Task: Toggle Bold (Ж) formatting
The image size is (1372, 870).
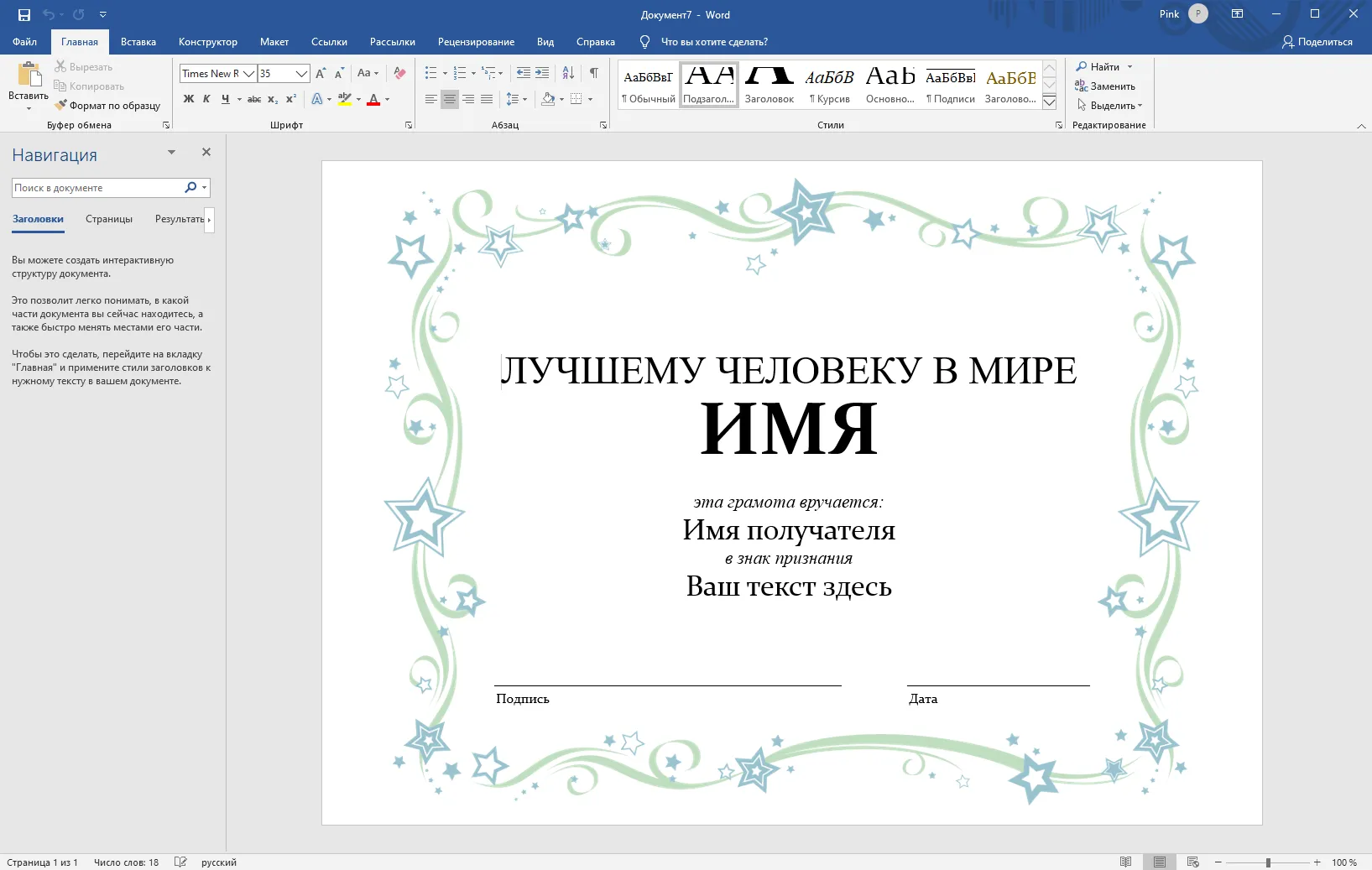Action: [x=189, y=99]
